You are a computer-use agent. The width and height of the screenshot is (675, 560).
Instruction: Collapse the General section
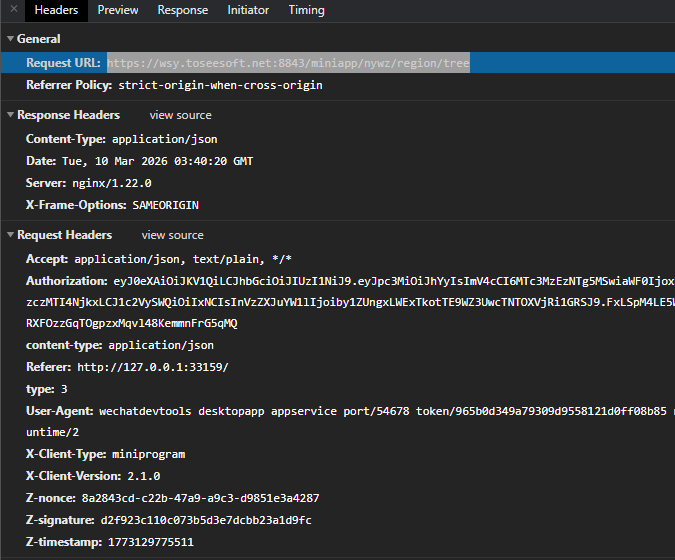coord(11,38)
